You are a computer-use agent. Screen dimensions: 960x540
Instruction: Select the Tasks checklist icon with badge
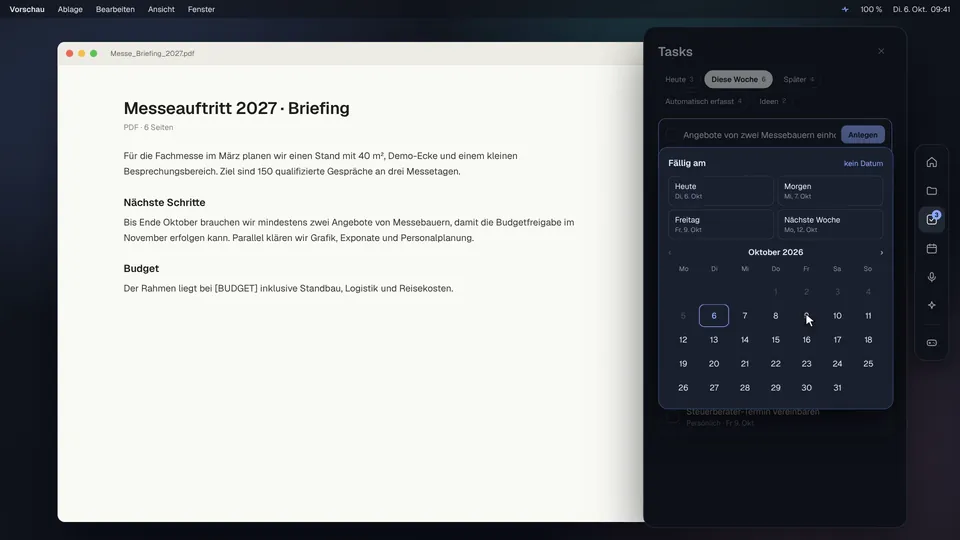(931, 219)
